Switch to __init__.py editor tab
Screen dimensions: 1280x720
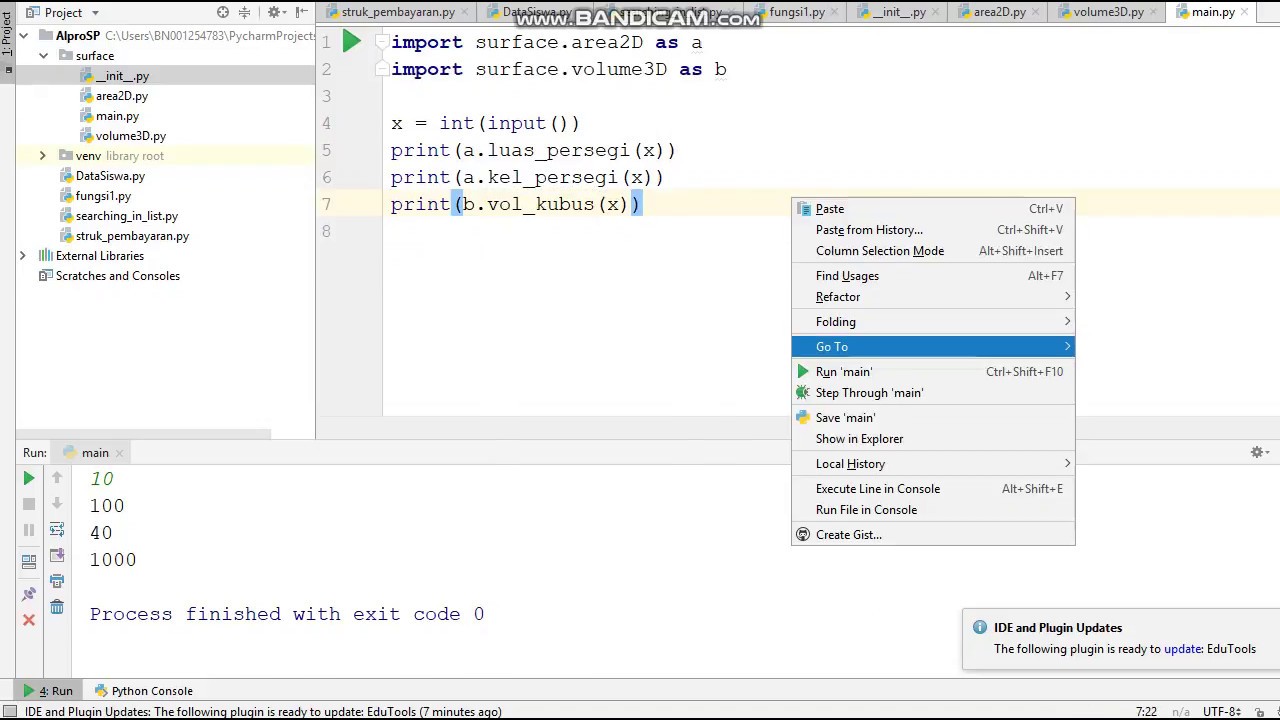(899, 12)
